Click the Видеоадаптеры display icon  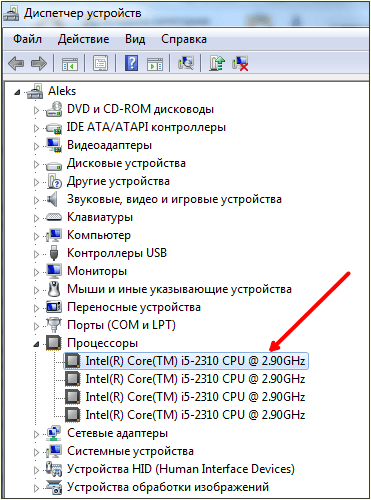(x=54, y=145)
